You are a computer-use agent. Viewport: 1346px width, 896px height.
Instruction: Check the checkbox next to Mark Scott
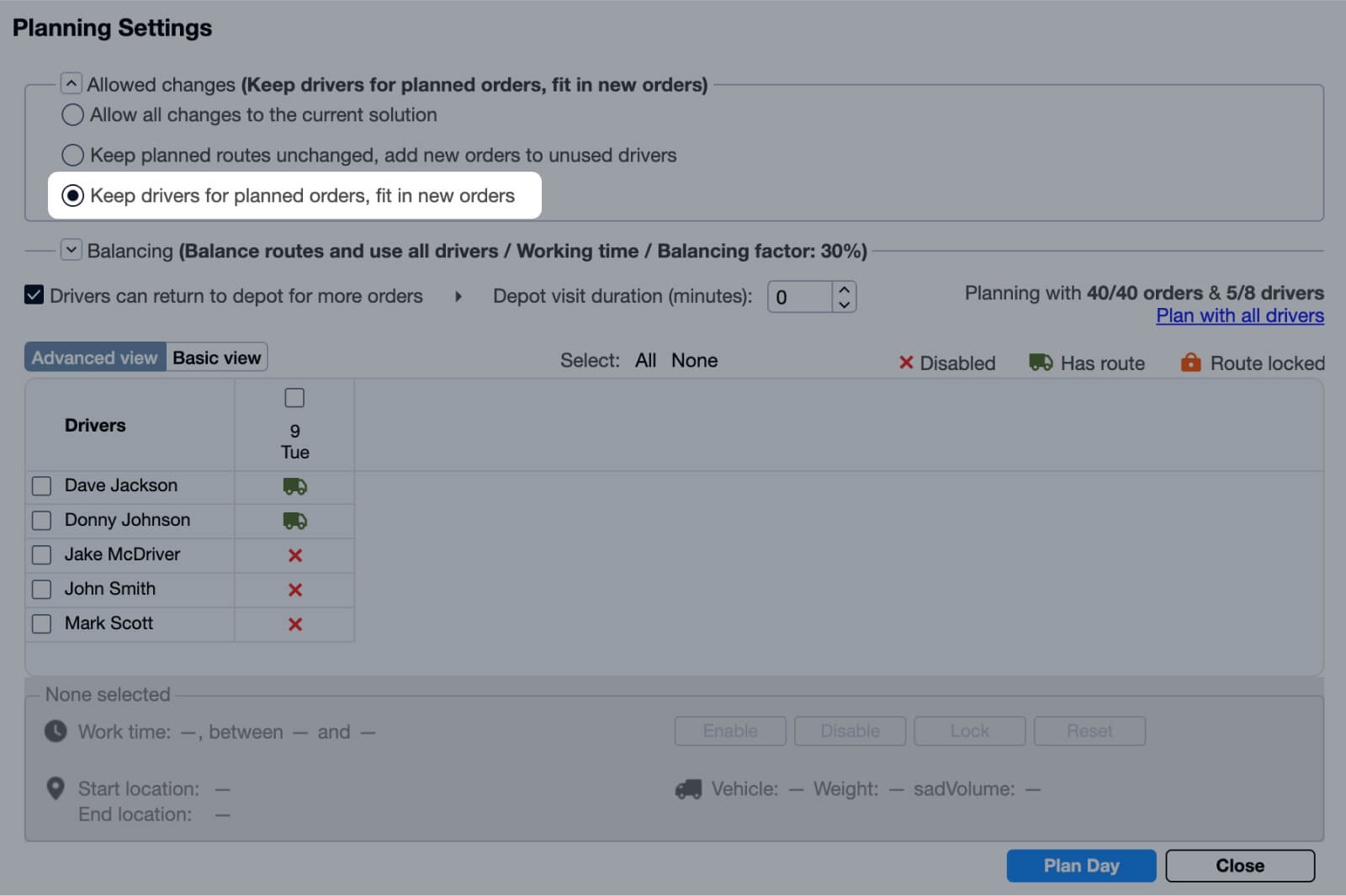tap(40, 624)
